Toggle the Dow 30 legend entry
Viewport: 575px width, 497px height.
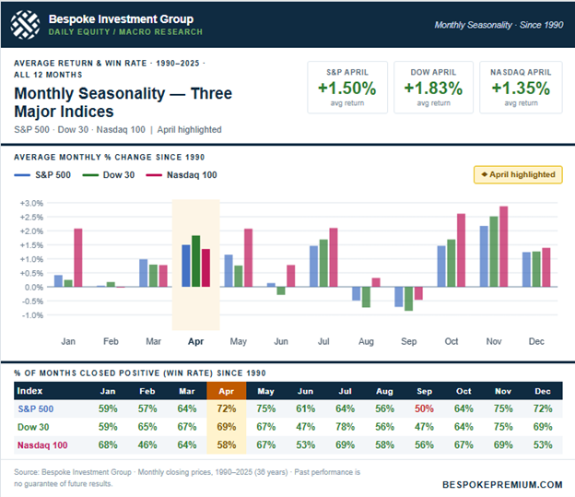pos(109,175)
